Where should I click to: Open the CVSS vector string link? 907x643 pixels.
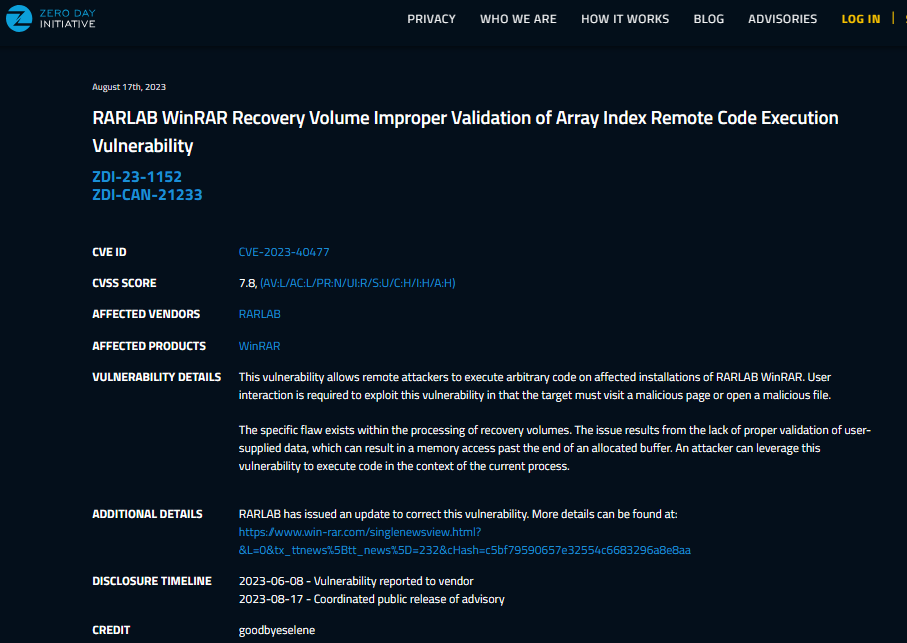357,283
